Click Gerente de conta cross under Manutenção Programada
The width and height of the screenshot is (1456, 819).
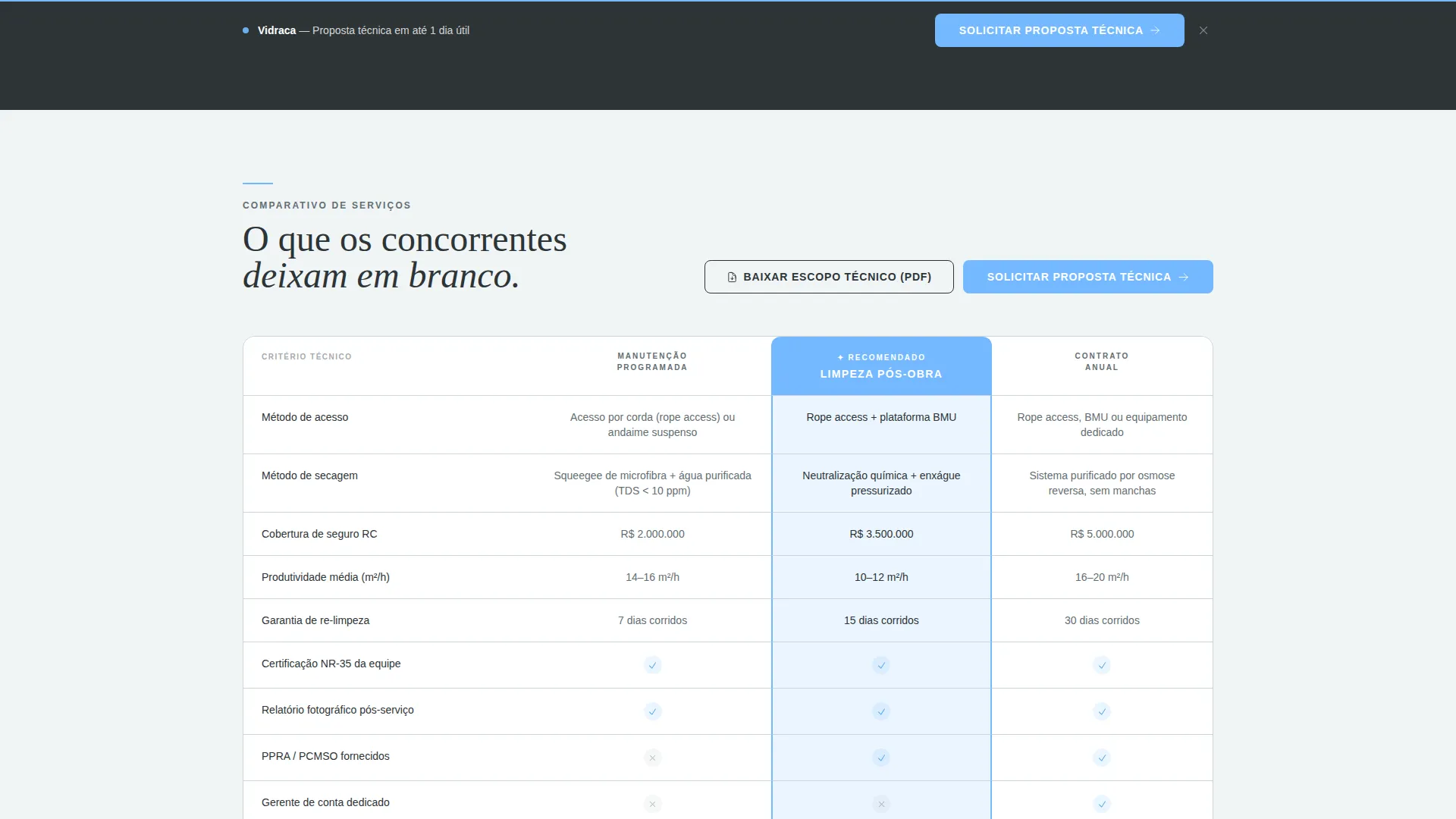coord(653,804)
